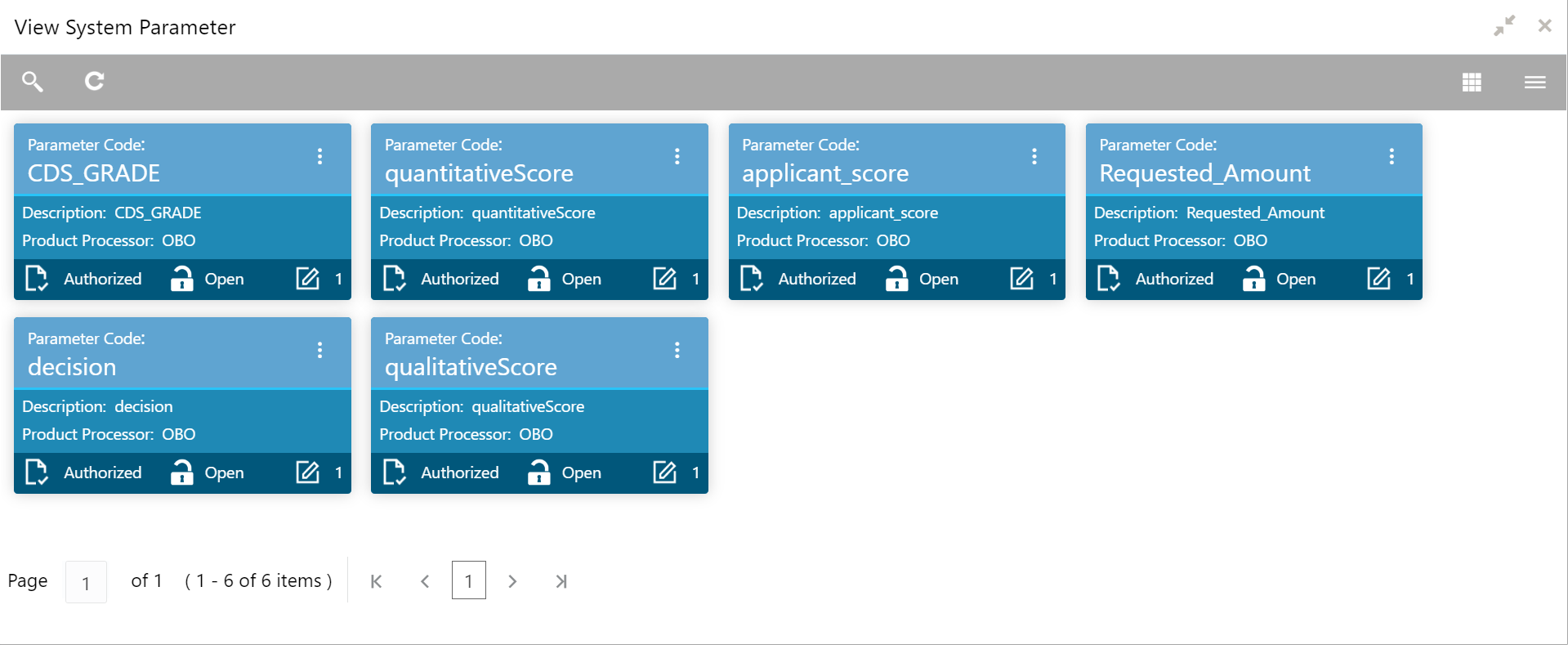
Task: Click the edit count icon on applicant_score
Action: [1021, 279]
